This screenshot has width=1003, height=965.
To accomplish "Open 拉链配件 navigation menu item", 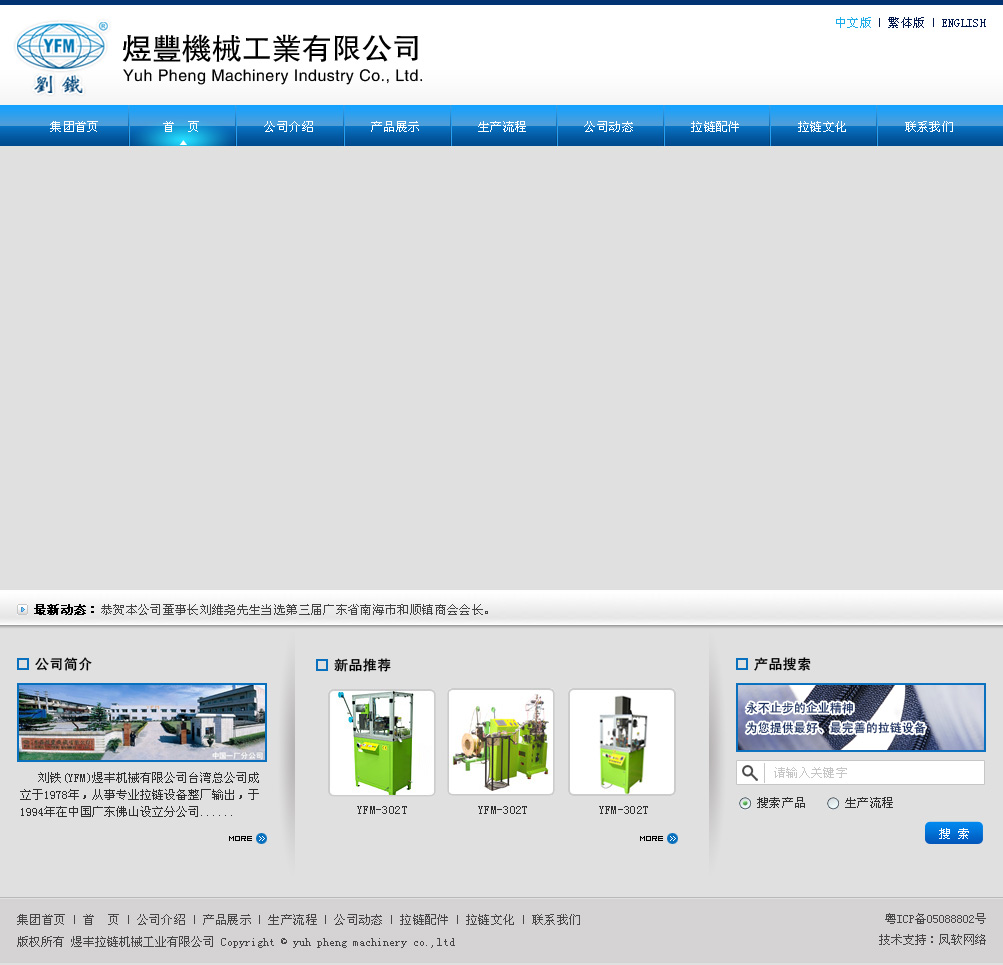I will point(715,127).
